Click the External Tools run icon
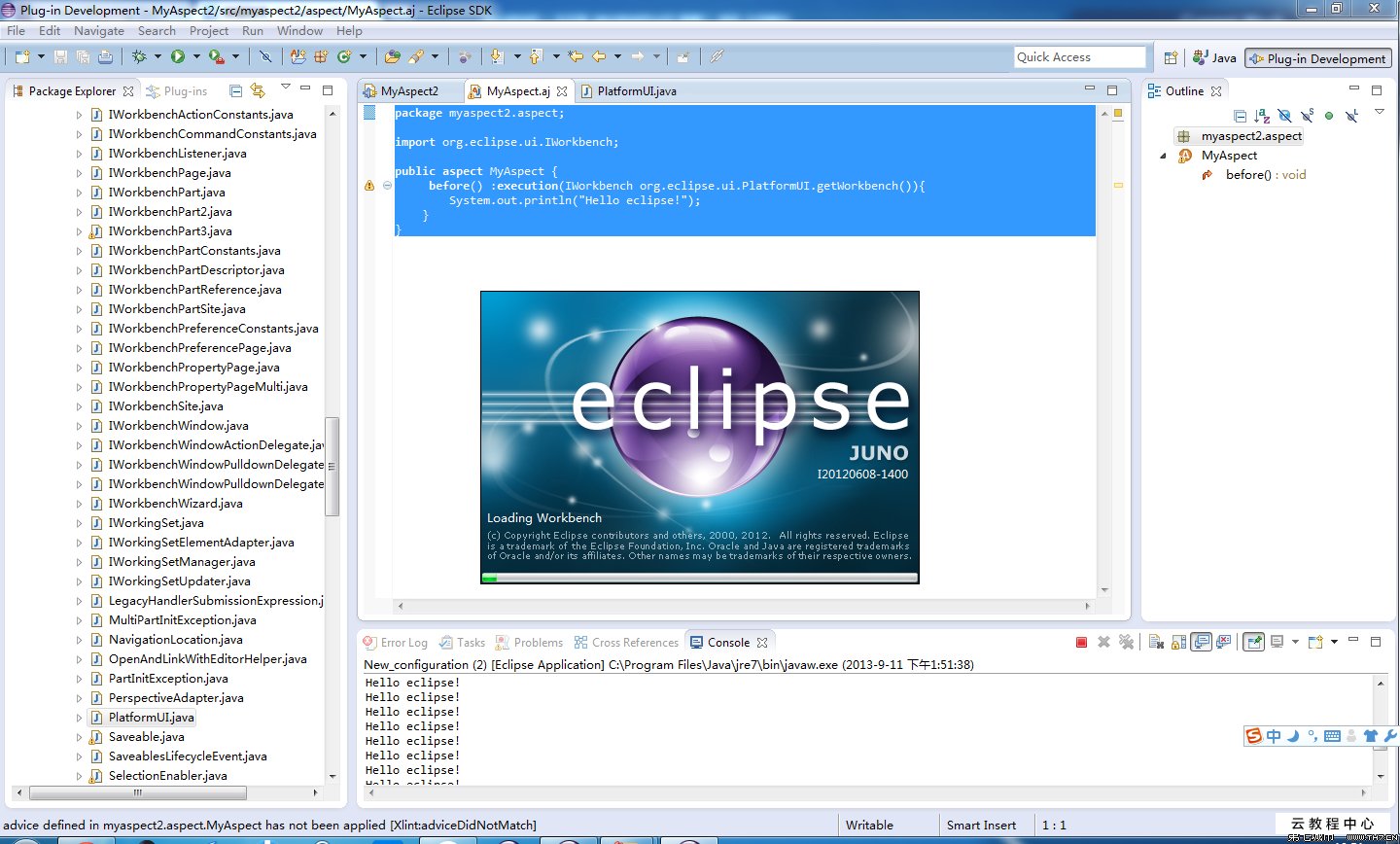 (x=217, y=56)
